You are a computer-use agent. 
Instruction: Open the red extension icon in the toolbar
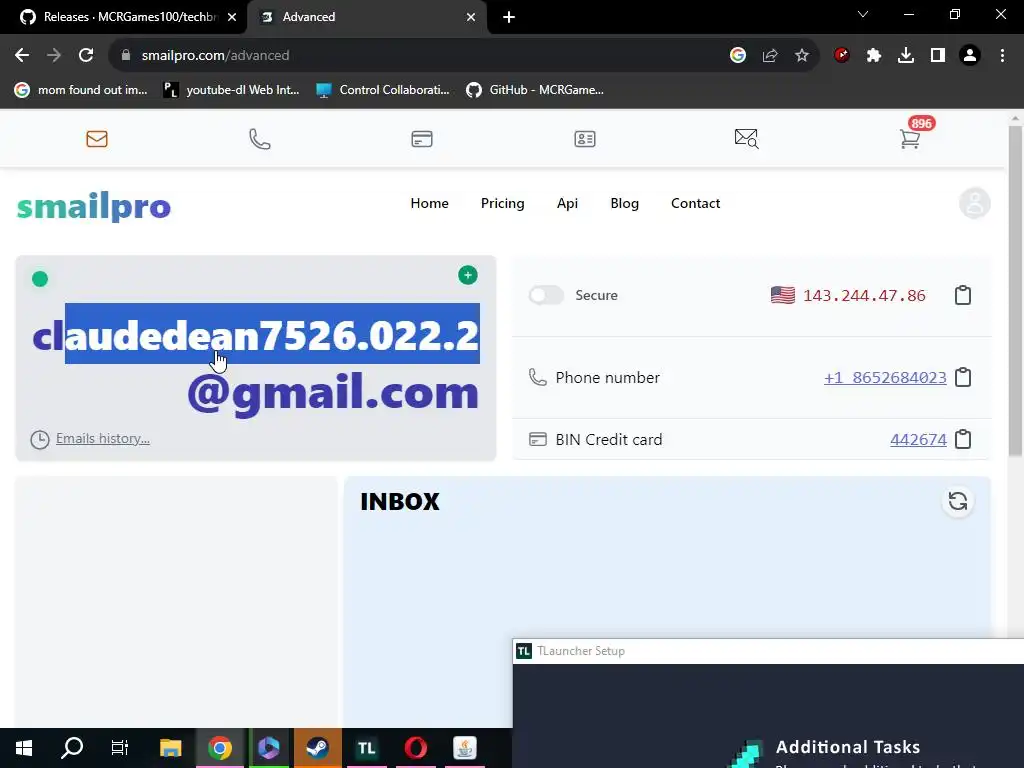pyautogui.click(x=842, y=56)
